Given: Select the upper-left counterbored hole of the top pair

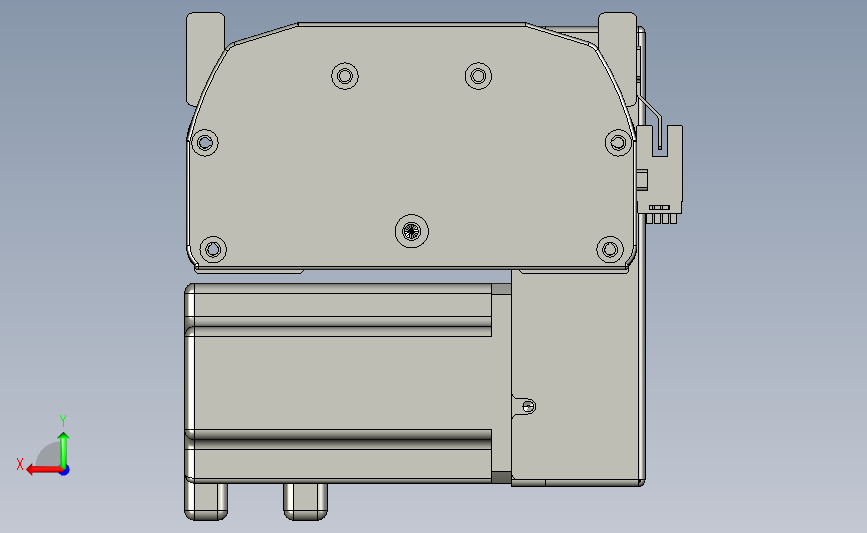Looking at the screenshot, I should [x=345, y=76].
